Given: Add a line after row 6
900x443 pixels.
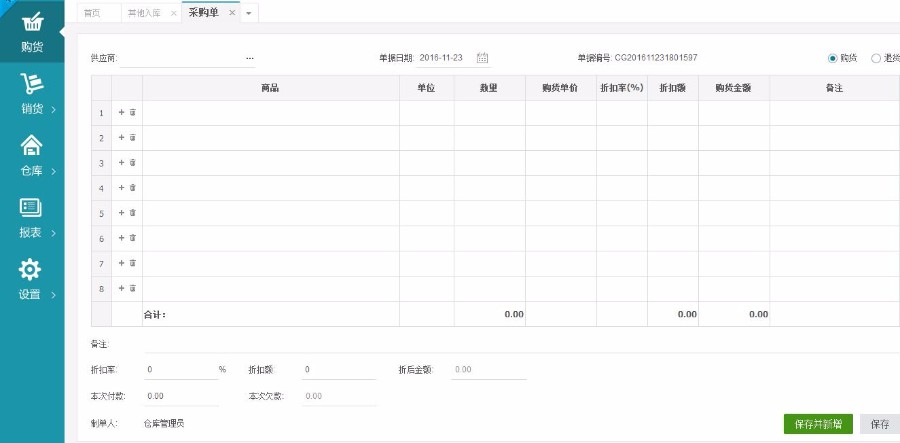Looking at the screenshot, I should coord(121,238).
